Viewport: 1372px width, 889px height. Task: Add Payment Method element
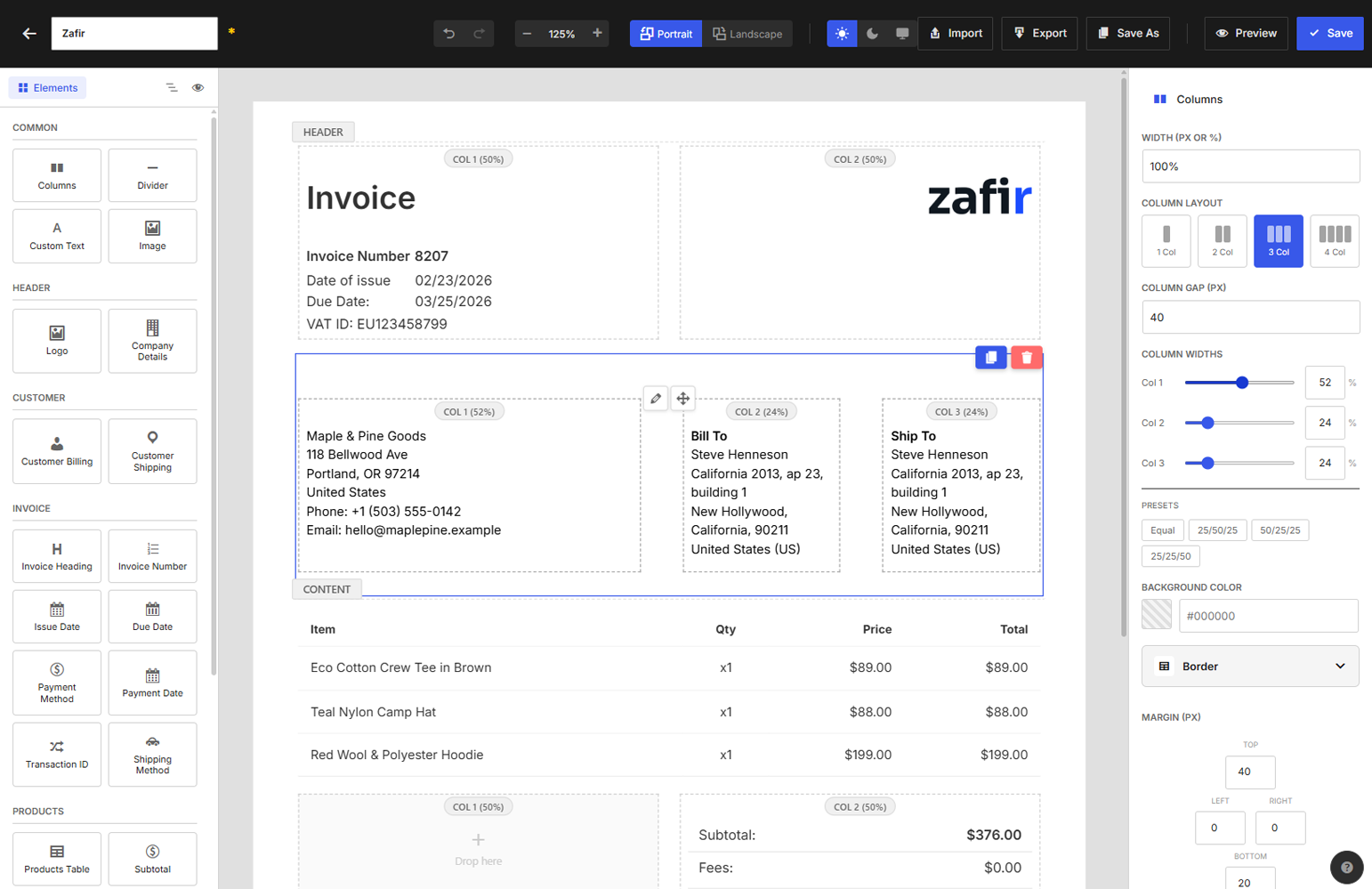click(57, 683)
